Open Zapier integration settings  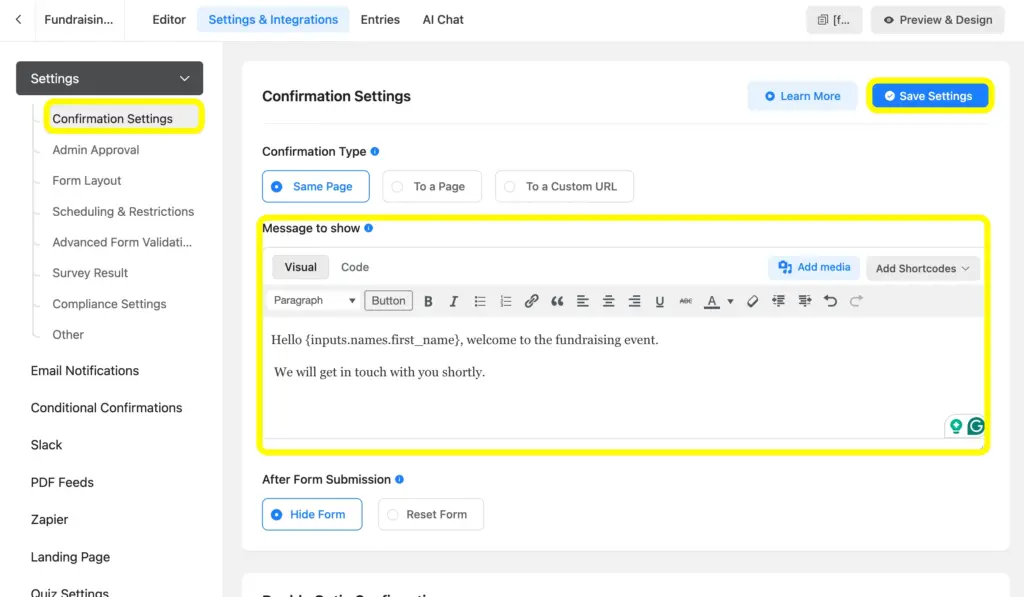[x=49, y=520]
